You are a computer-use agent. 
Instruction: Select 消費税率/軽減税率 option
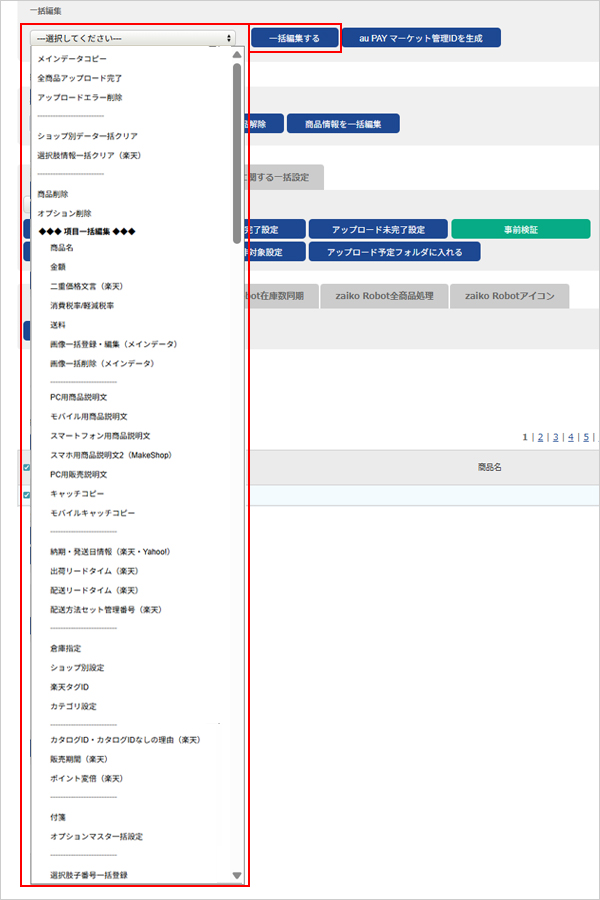[x=82, y=306]
